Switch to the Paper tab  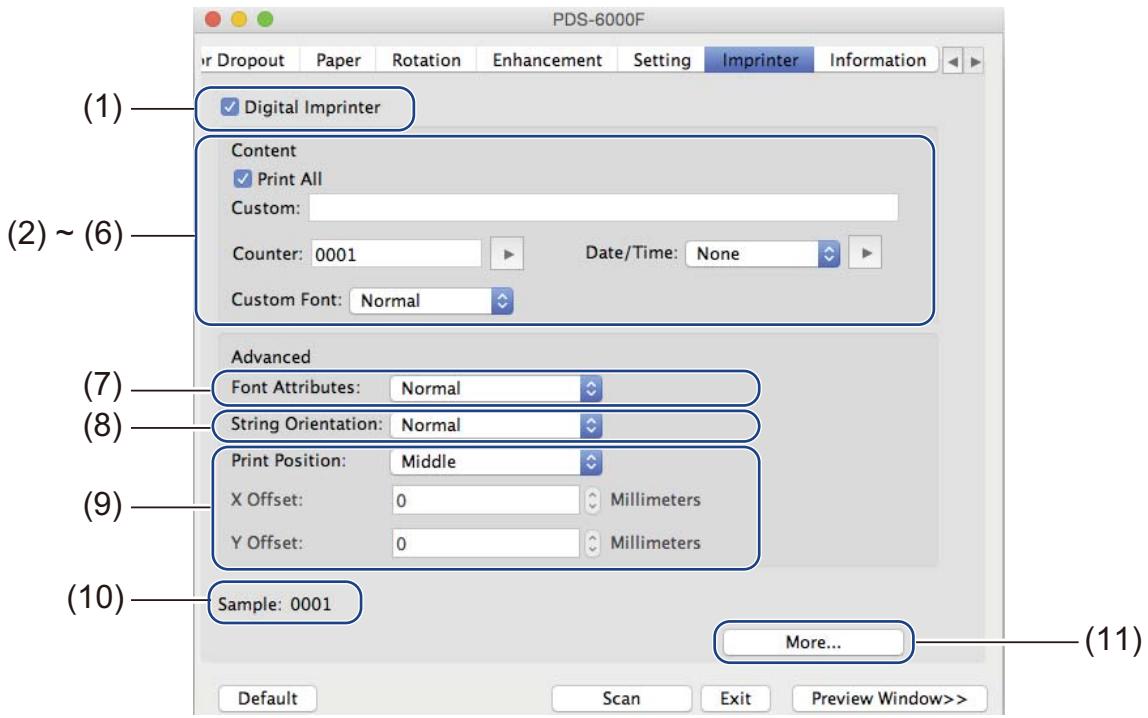(338, 60)
